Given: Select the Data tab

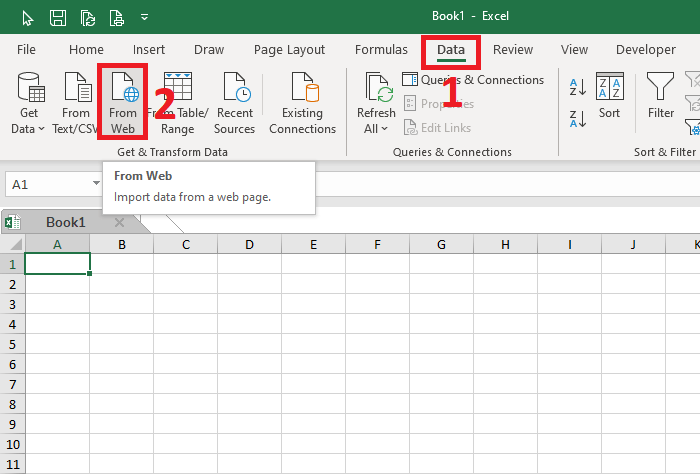Looking at the screenshot, I should (x=451, y=50).
